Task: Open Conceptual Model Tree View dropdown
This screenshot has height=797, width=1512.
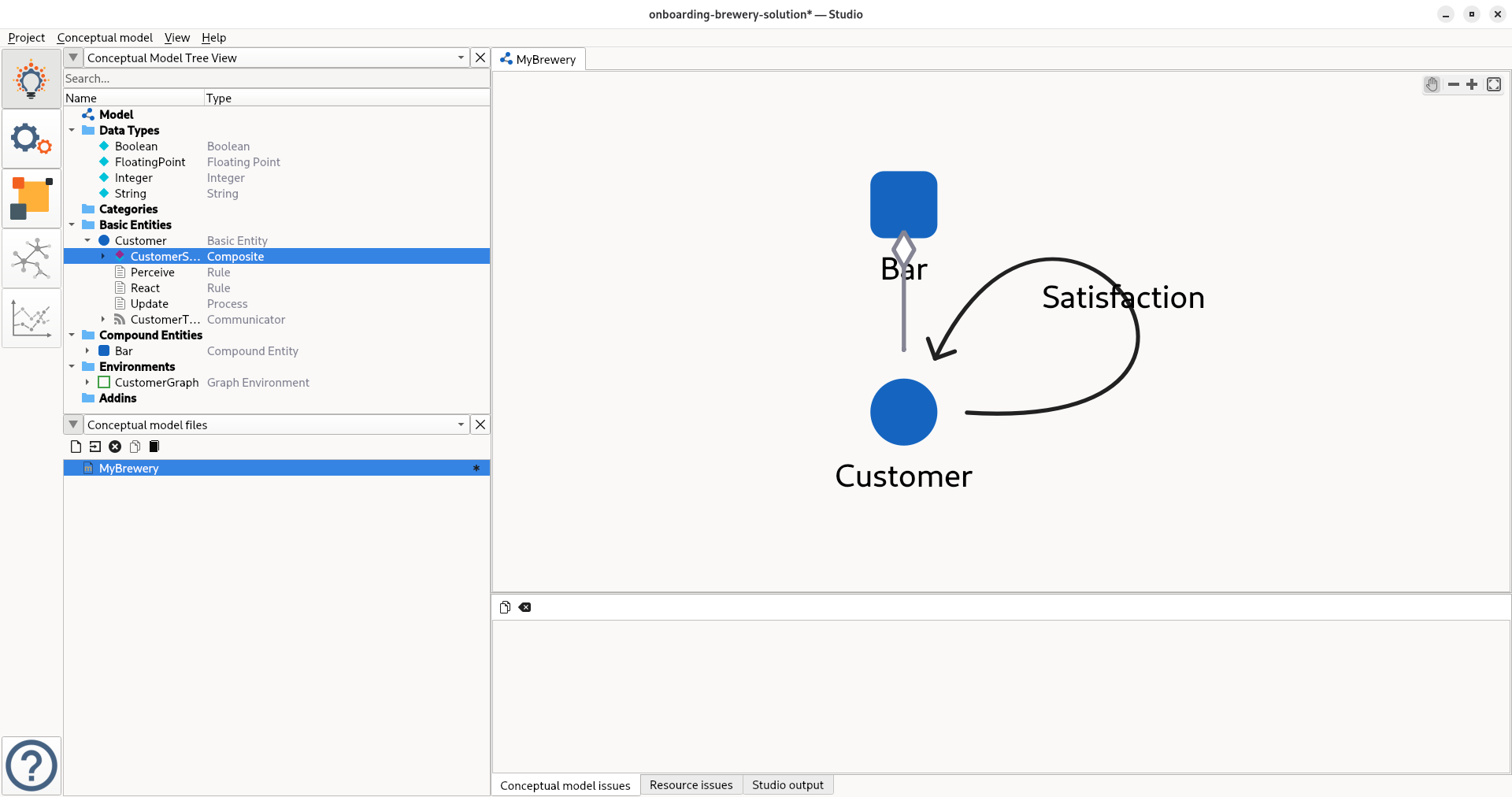Action: (461, 57)
